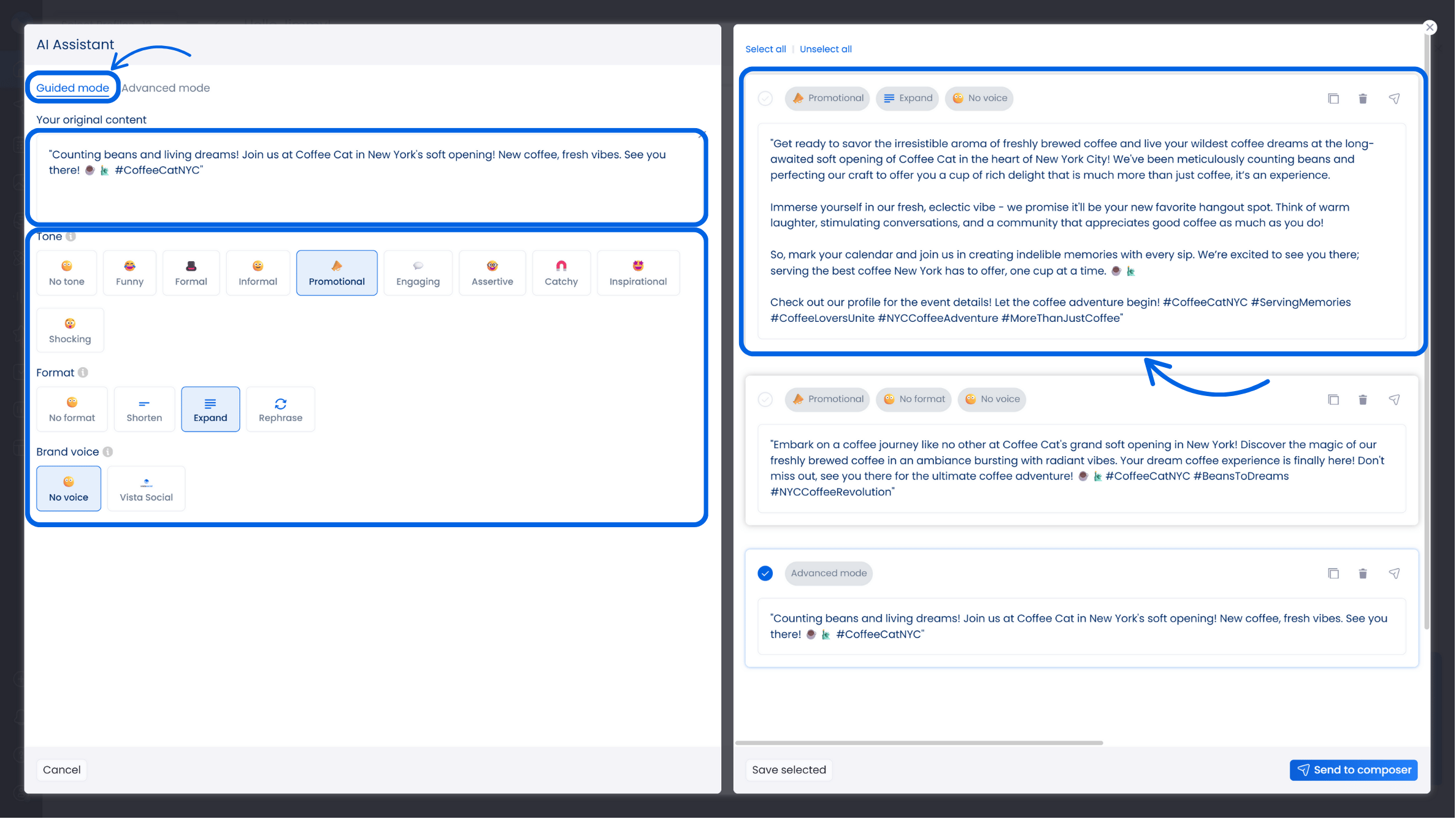Delete the Advanced mode result card
The height and width of the screenshot is (819, 1456).
1363,574
